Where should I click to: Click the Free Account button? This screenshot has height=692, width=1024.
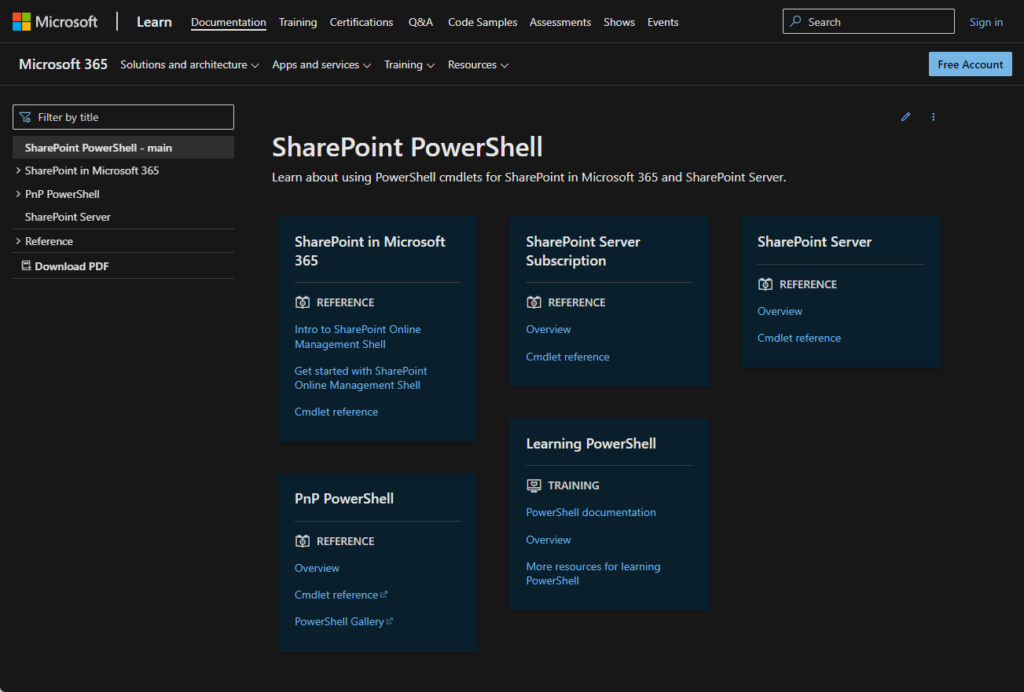[970, 64]
